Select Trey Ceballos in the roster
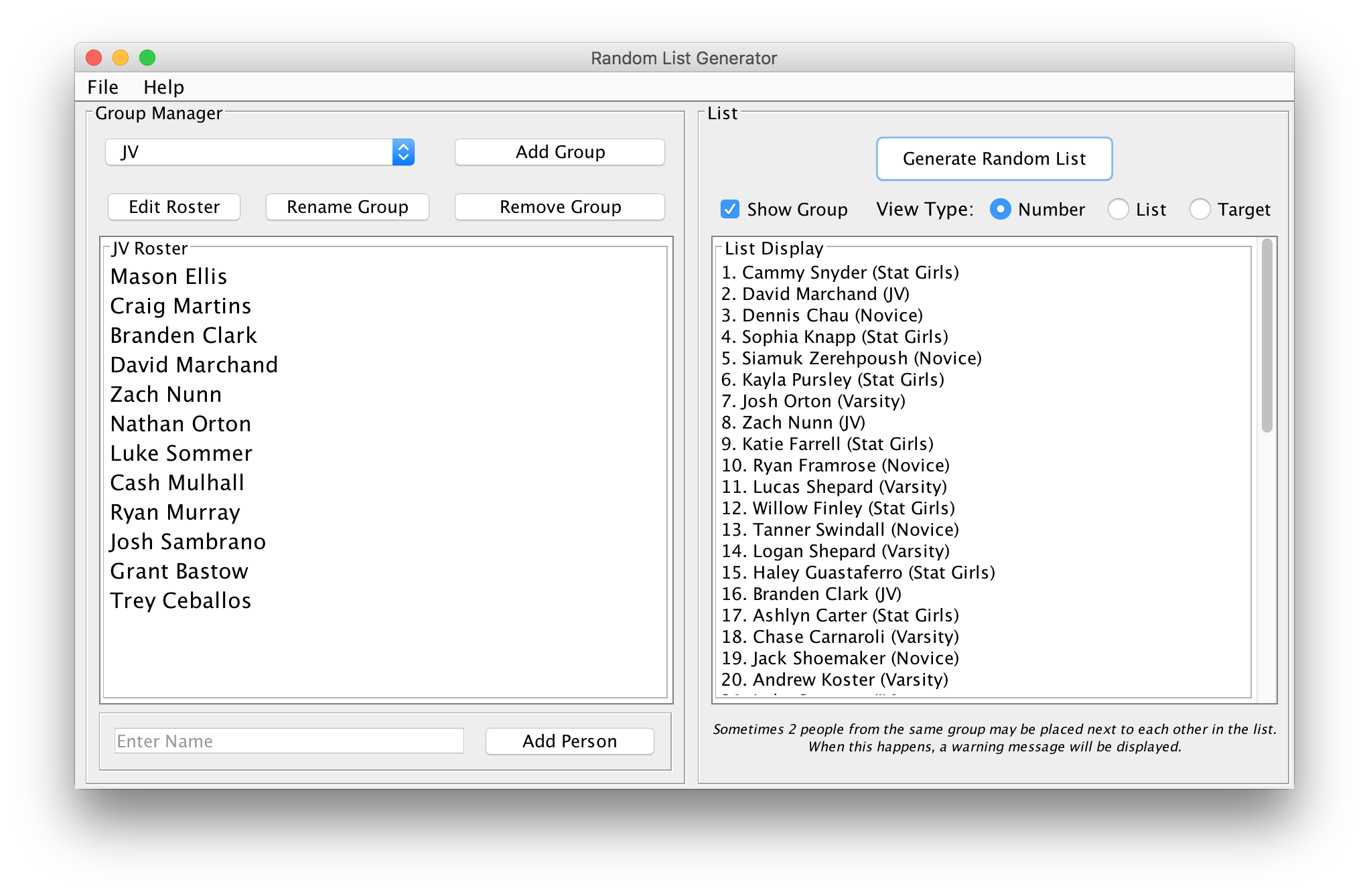Viewport: 1369px width, 896px height. tap(181, 601)
